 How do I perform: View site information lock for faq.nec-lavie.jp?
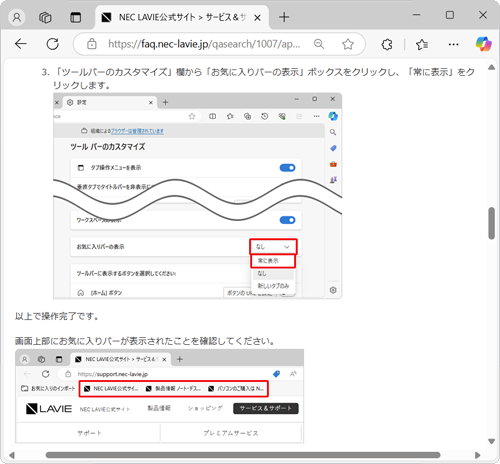coord(92,44)
